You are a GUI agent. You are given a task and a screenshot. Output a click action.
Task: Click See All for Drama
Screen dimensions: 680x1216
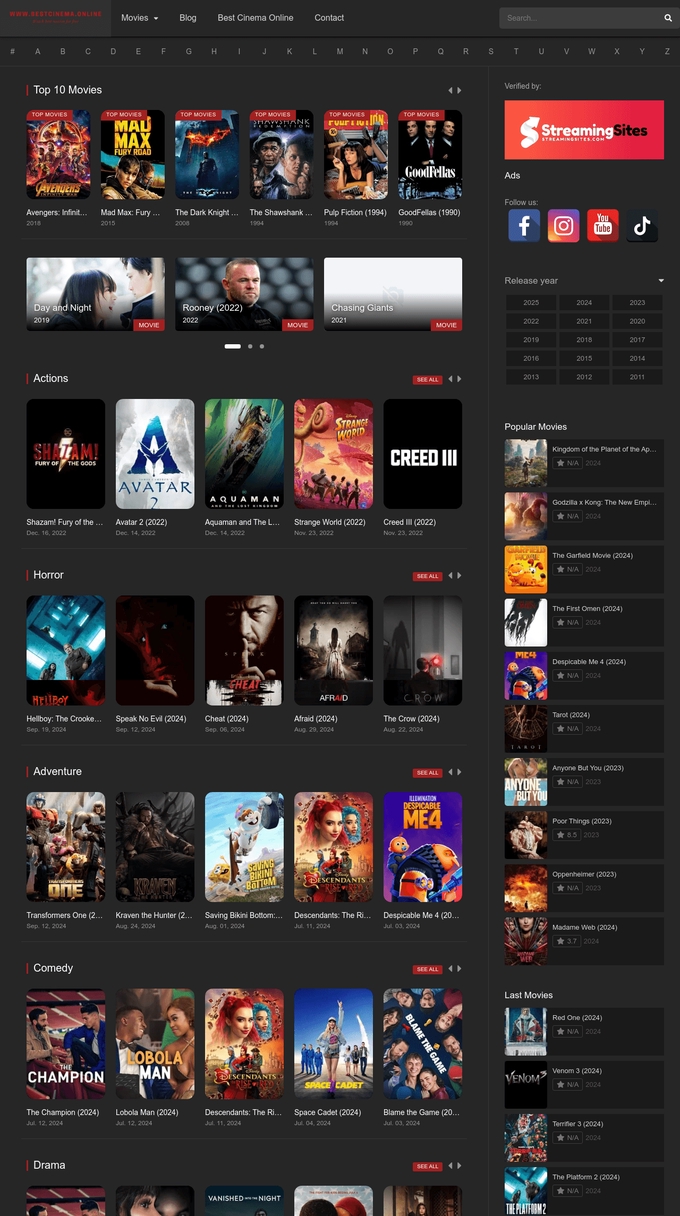click(428, 1166)
